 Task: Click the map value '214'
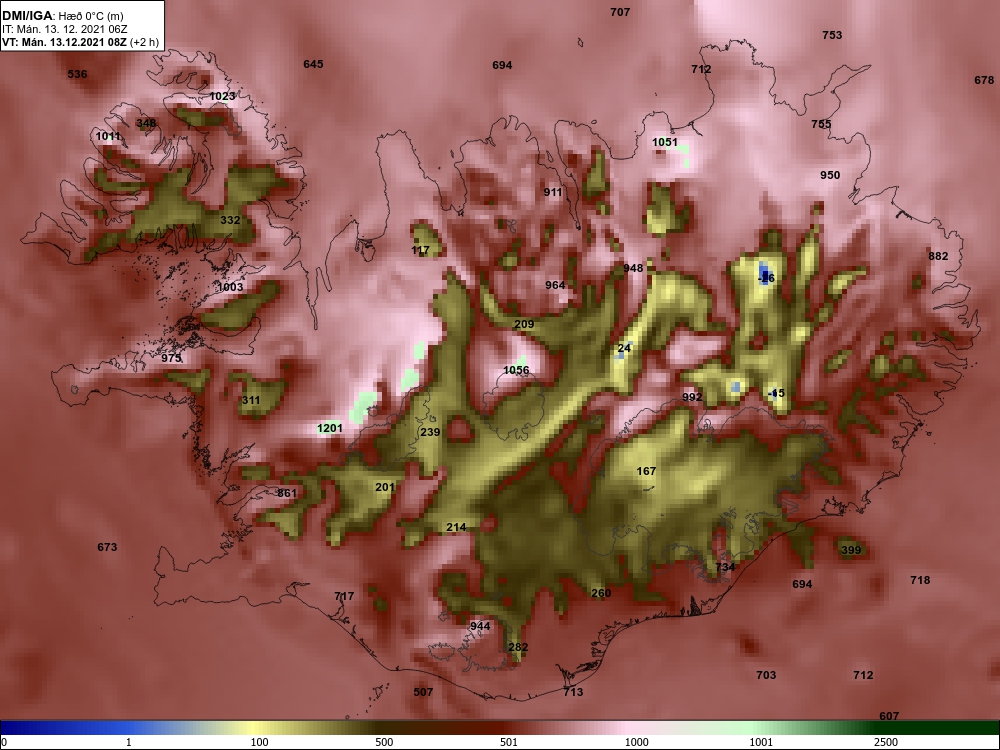click(456, 527)
